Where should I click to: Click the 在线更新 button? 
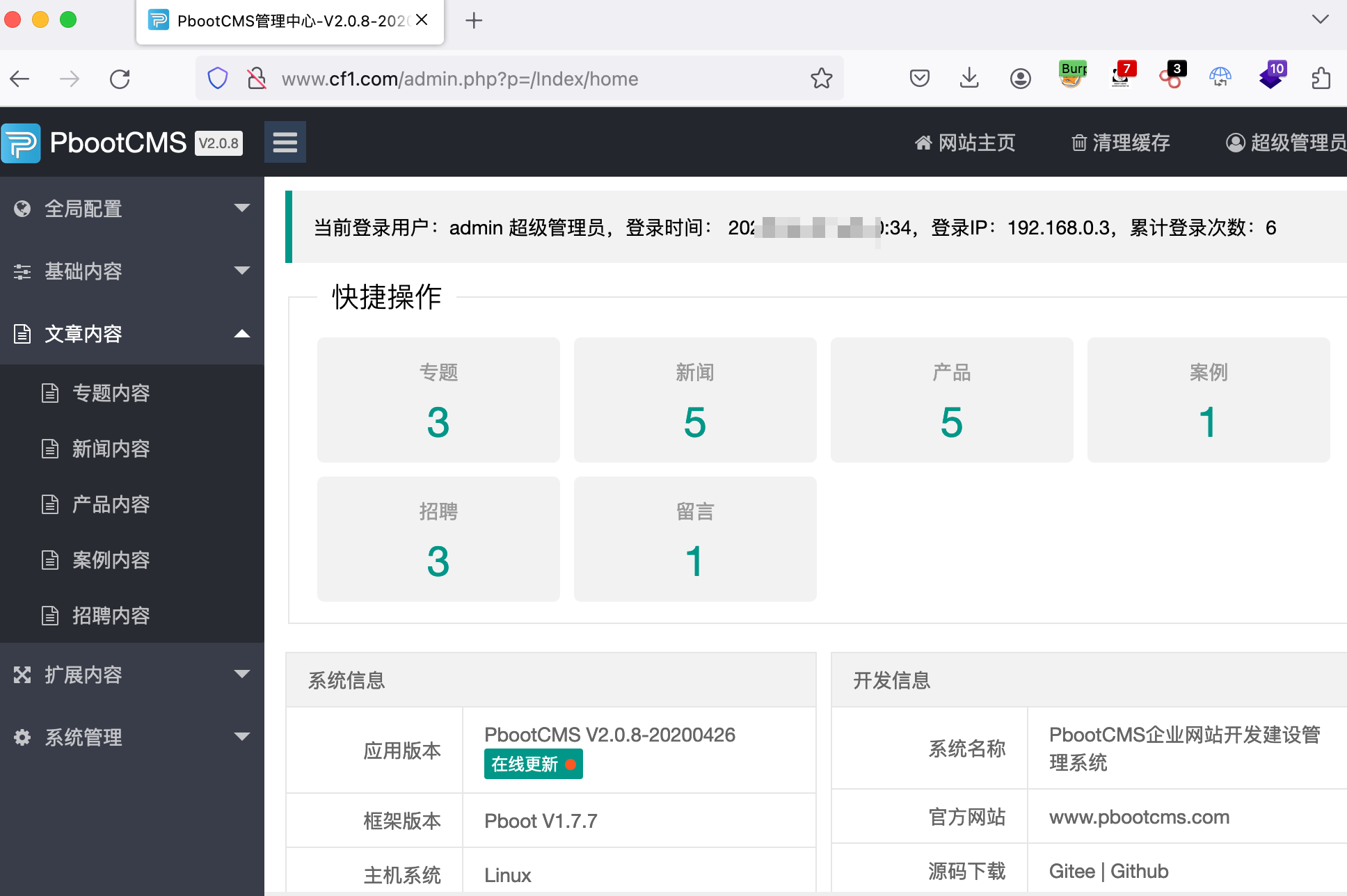click(533, 765)
